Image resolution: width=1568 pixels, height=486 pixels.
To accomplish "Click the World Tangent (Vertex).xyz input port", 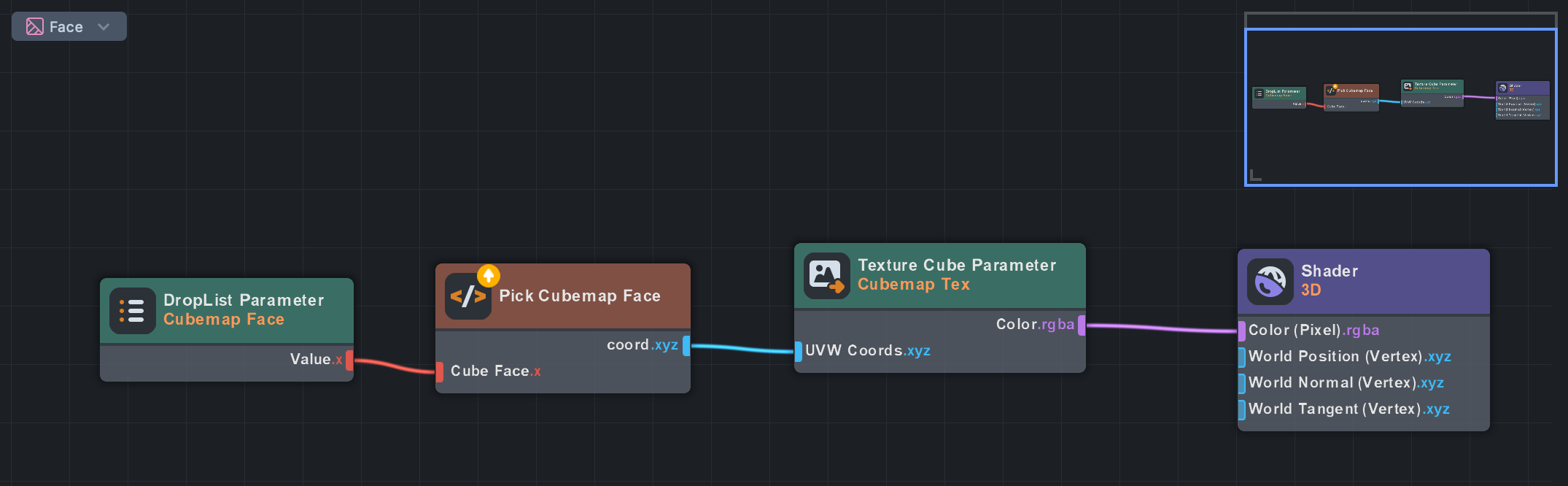I will click(x=1242, y=409).
